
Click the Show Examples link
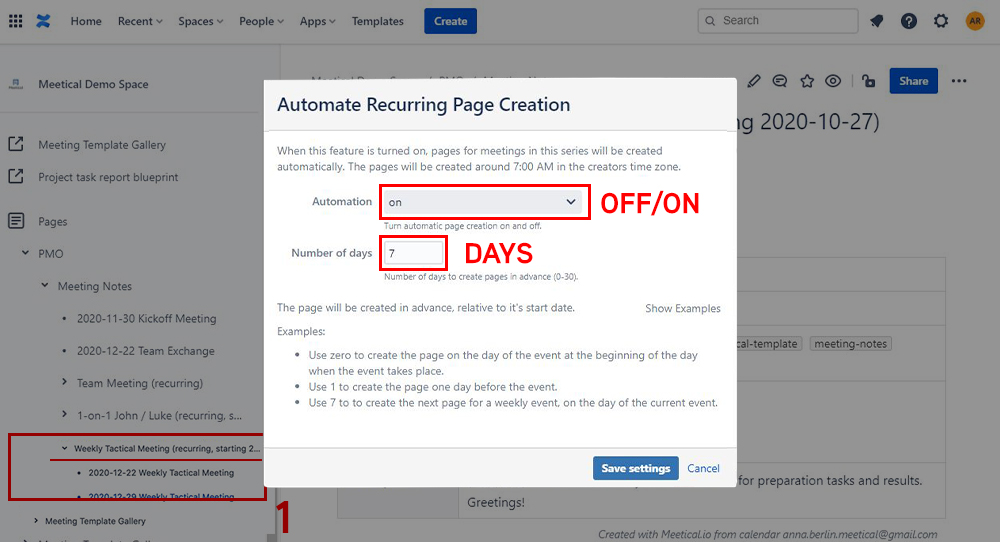(x=682, y=308)
